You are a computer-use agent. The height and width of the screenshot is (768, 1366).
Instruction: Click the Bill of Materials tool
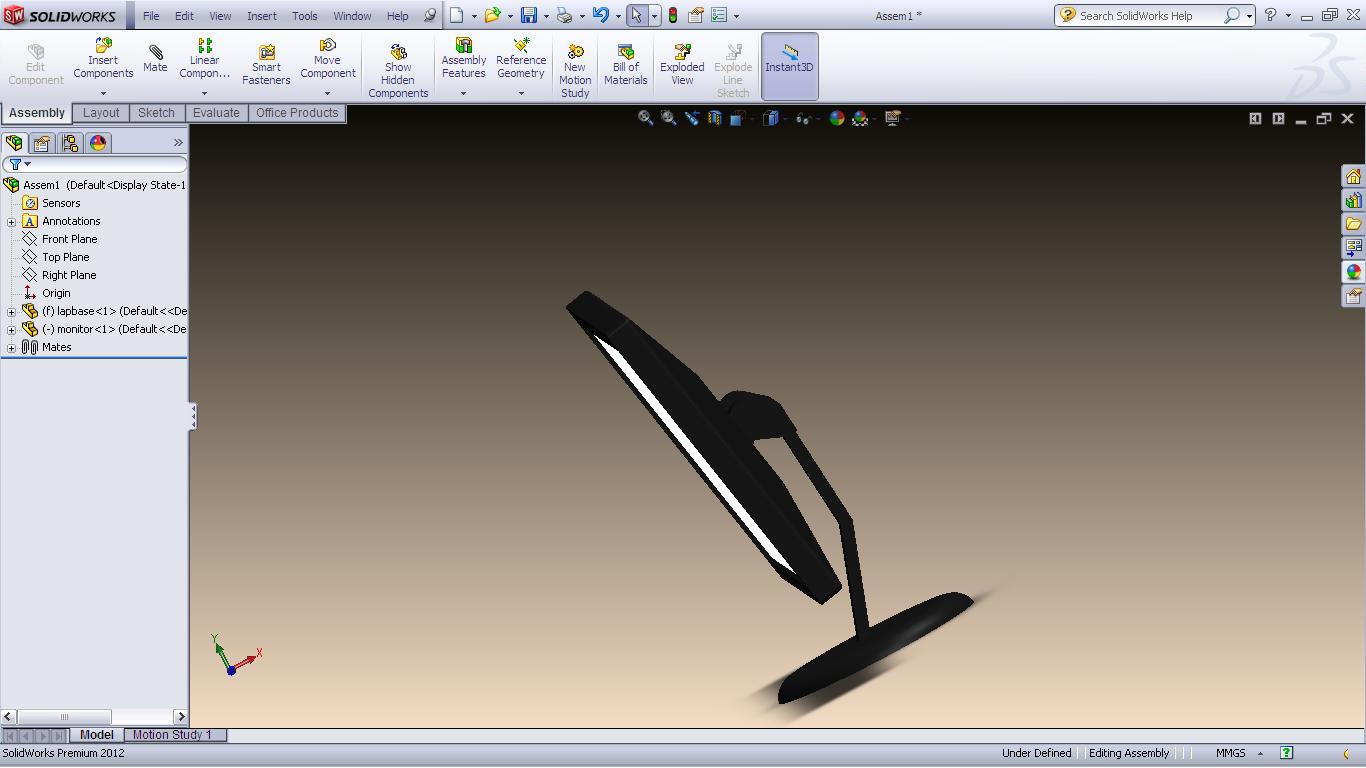pos(626,65)
